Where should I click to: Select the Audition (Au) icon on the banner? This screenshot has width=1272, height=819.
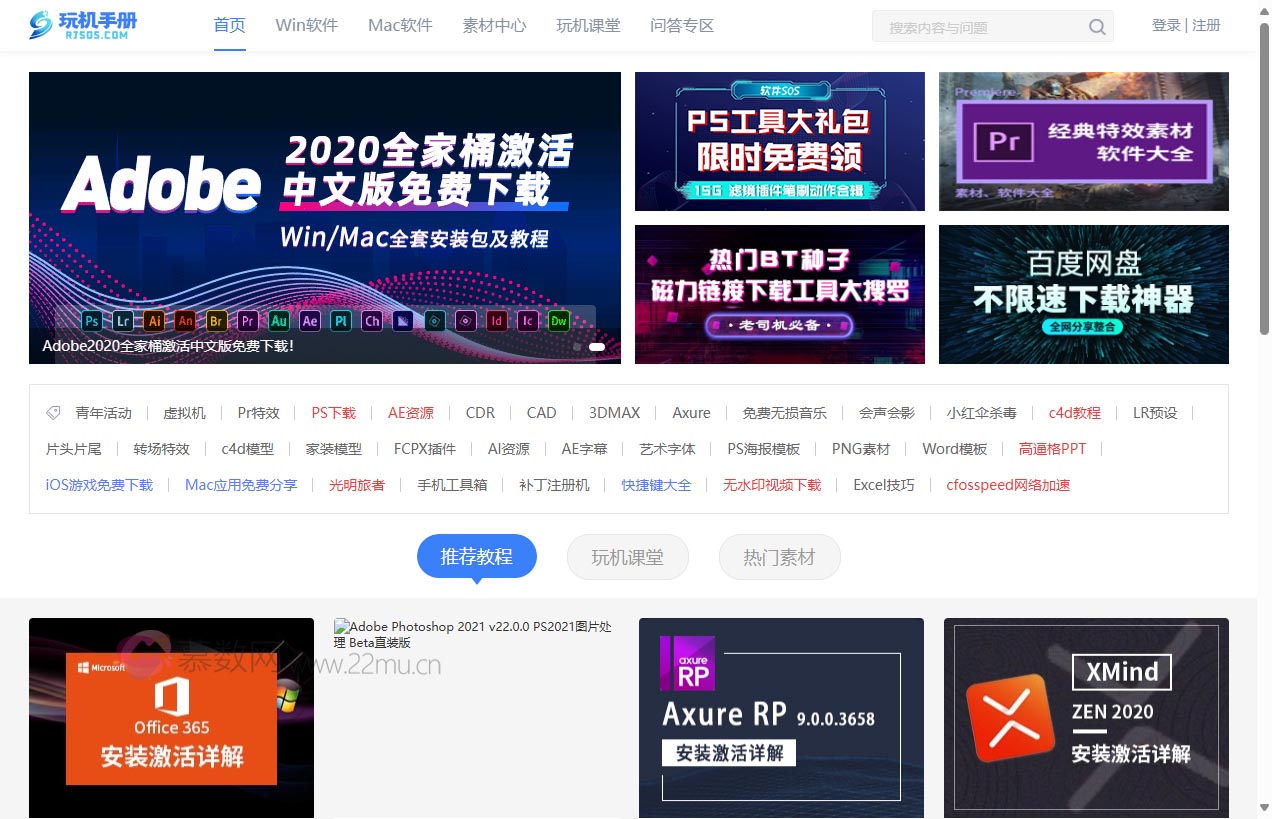(279, 321)
